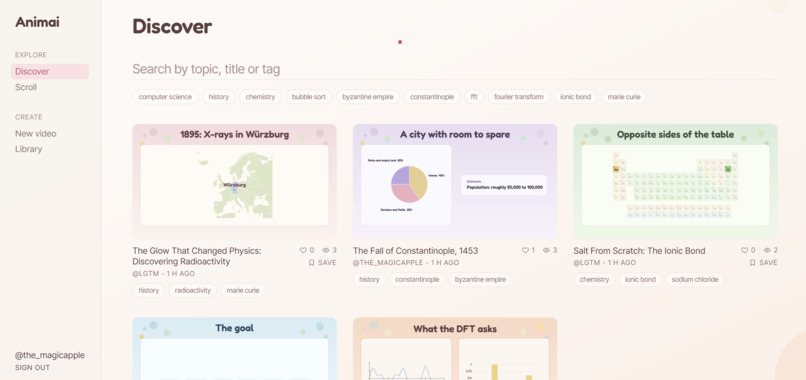806x380 pixels.
Task: Click history tag on Fall of Constantinople card
Action: point(369,280)
